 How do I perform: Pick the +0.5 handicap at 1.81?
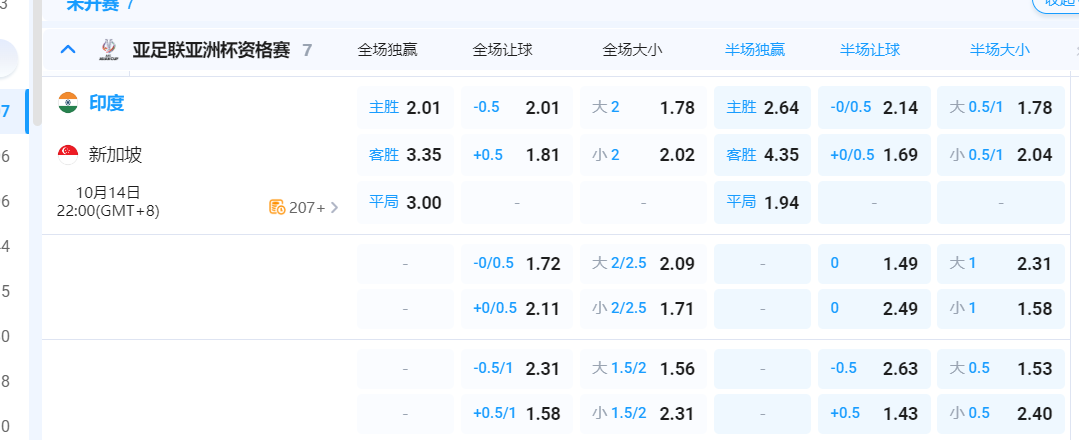[516, 155]
